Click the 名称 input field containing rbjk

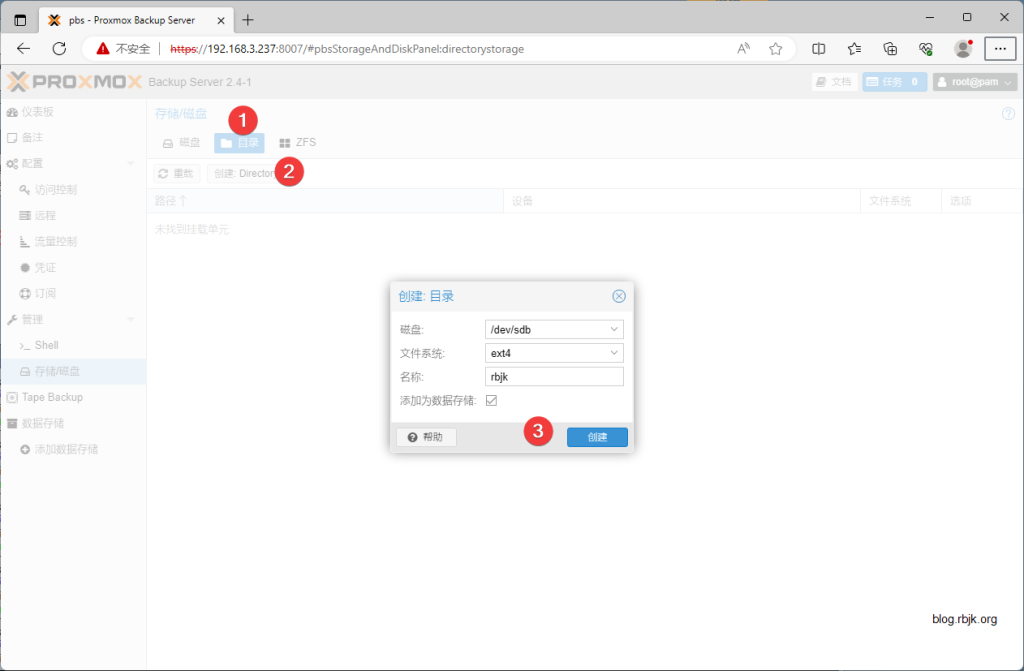coord(553,377)
